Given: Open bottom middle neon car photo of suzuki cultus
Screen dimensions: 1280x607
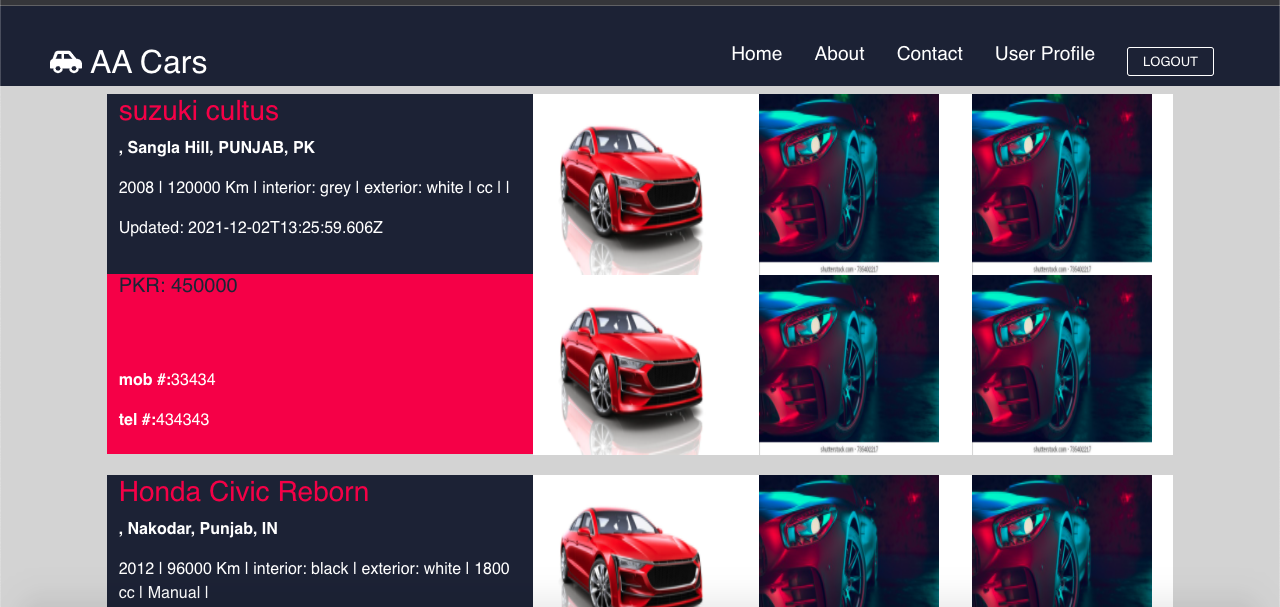Looking at the screenshot, I should [849, 364].
